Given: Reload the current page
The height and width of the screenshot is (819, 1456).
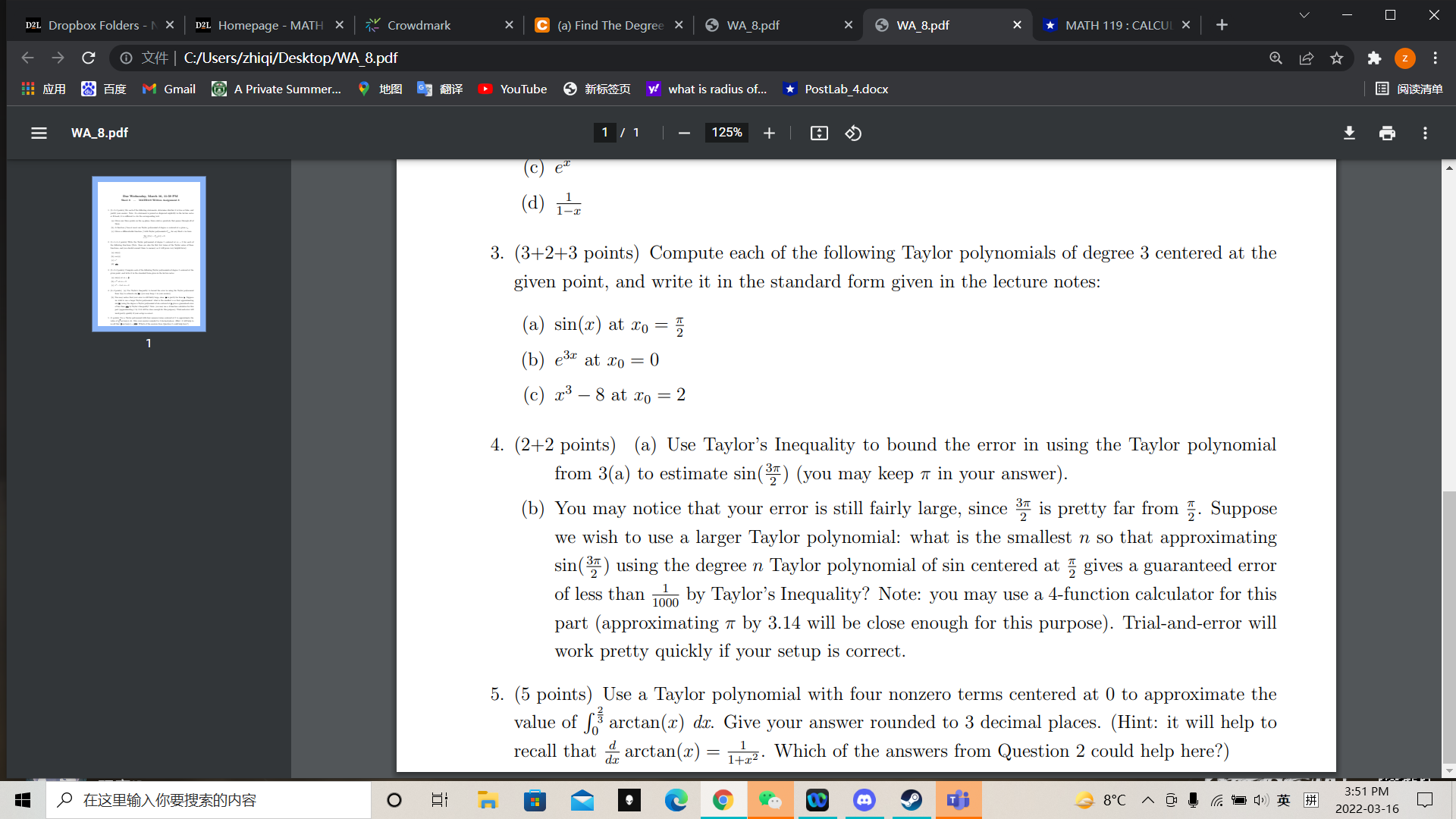Looking at the screenshot, I should tap(89, 58).
